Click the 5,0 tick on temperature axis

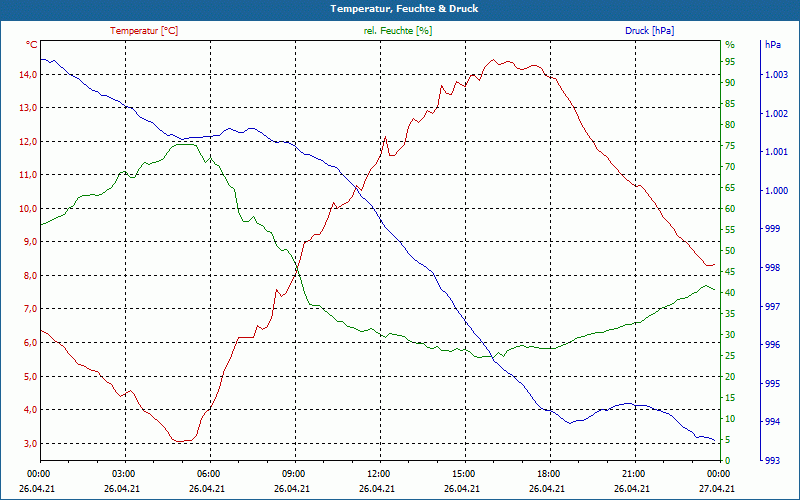tap(31, 377)
